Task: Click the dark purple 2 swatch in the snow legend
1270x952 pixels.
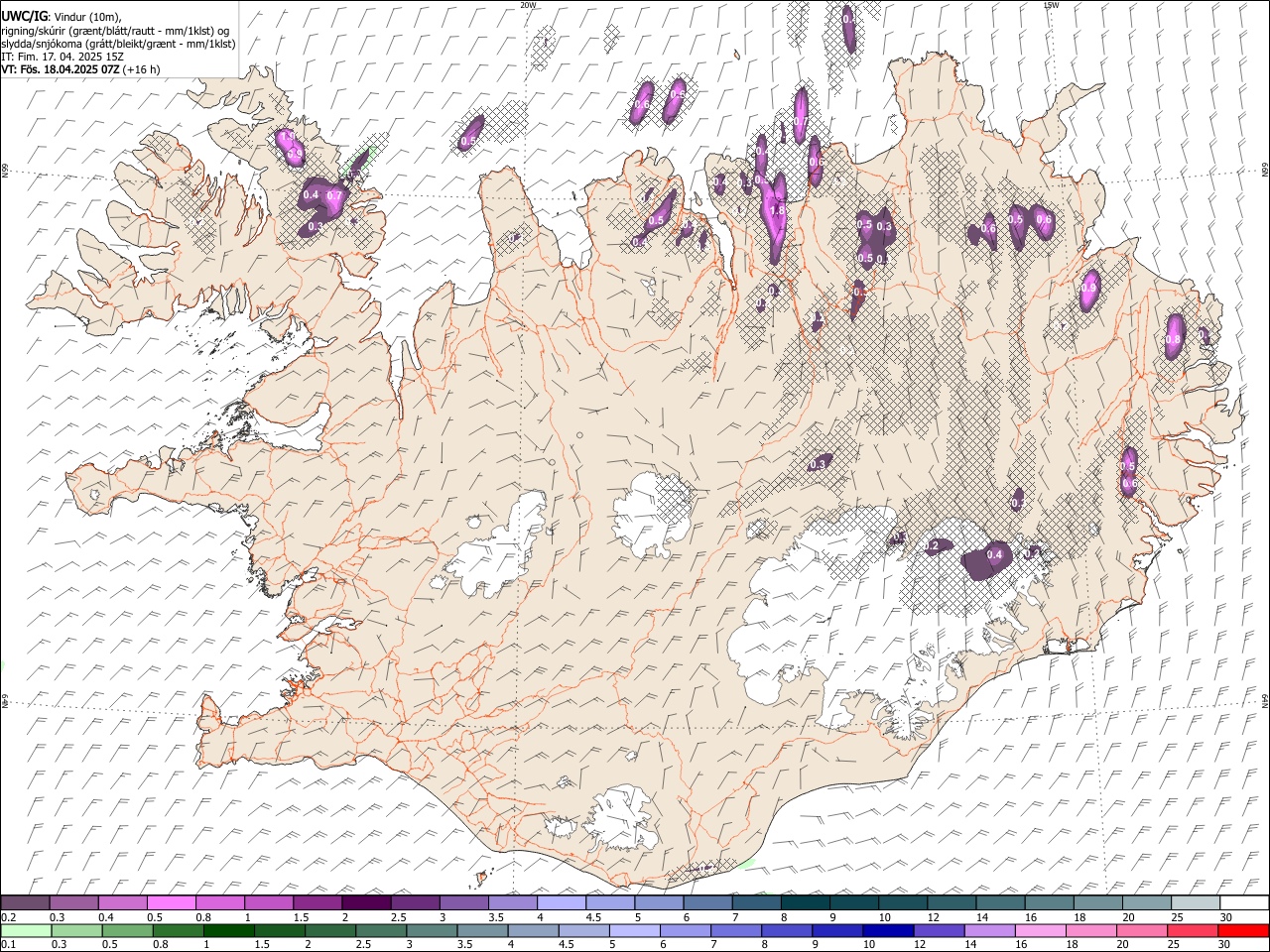Action: 366,903
